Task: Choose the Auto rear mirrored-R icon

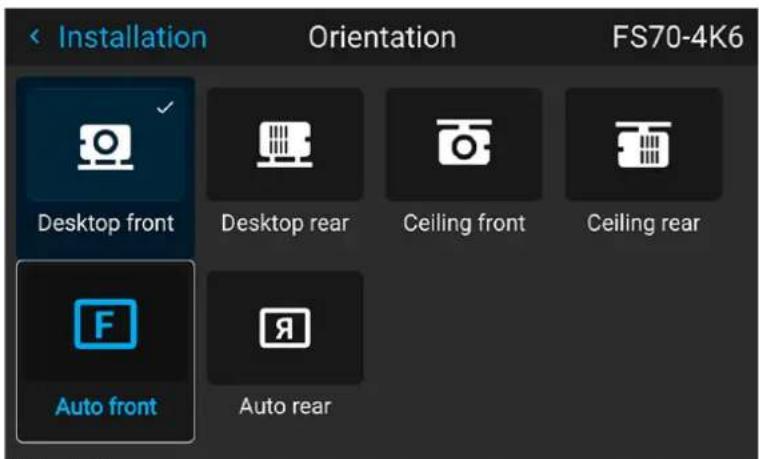Action: 285,328
